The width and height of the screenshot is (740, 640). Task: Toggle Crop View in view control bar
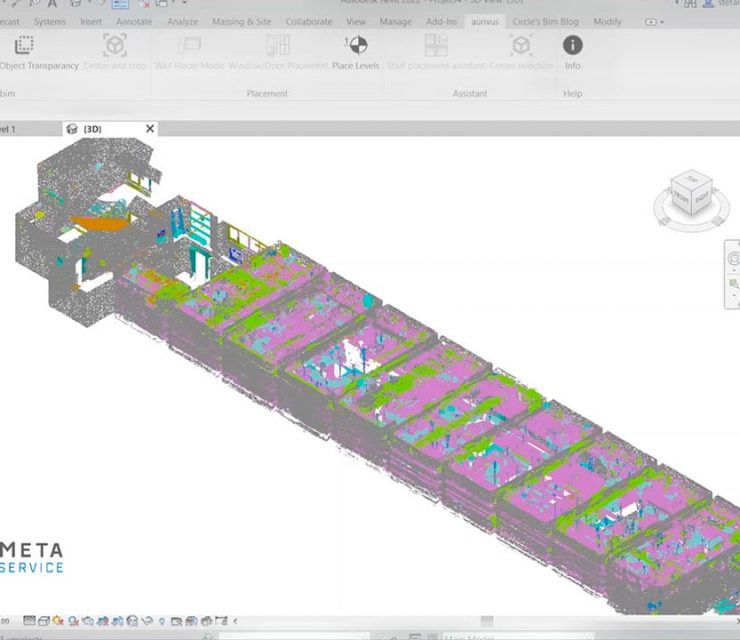(x=102, y=621)
